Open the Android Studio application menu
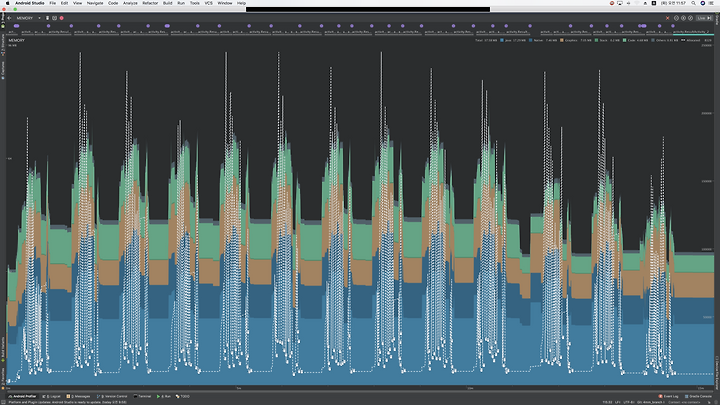 [30, 3]
